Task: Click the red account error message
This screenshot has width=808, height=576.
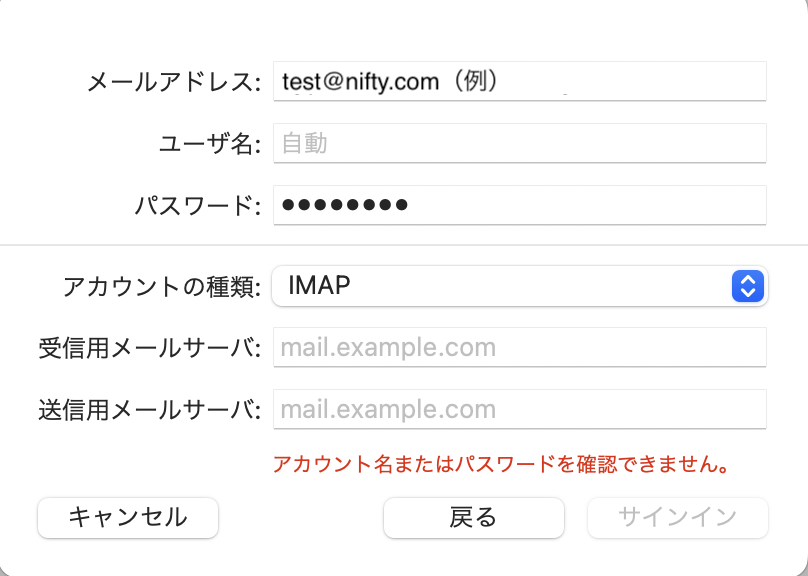Action: [x=499, y=464]
